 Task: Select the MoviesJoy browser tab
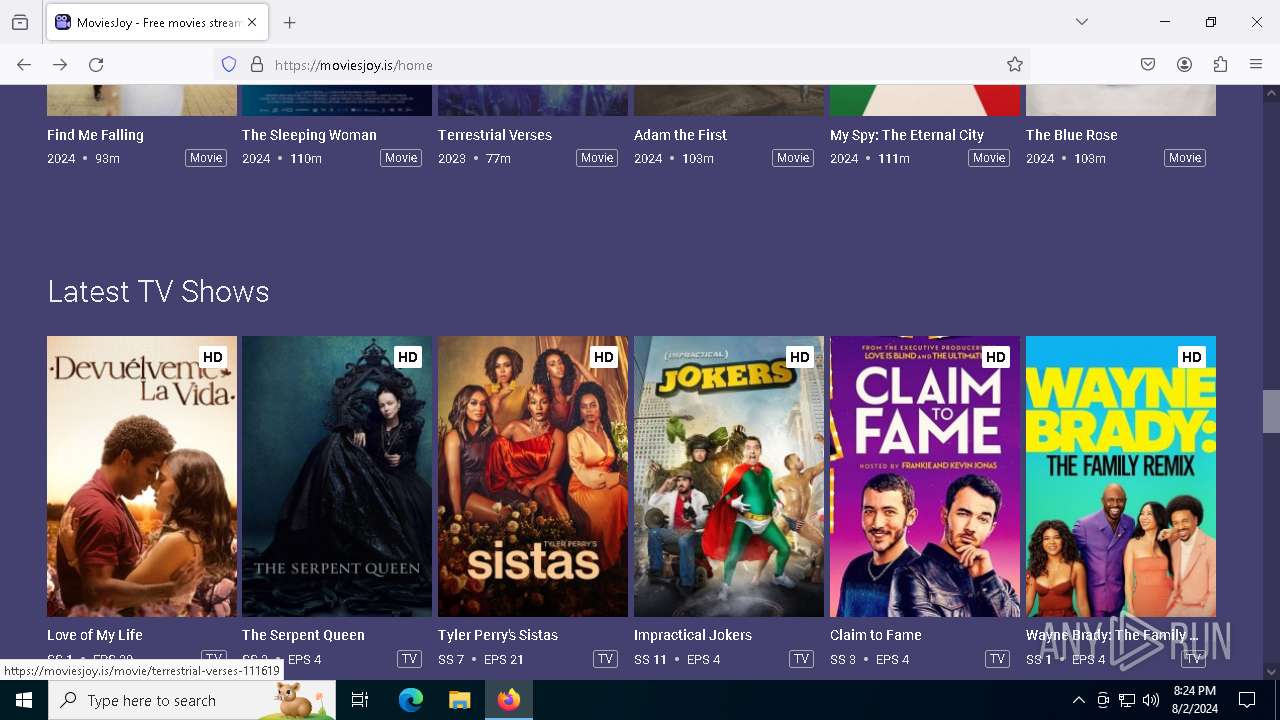(157, 22)
